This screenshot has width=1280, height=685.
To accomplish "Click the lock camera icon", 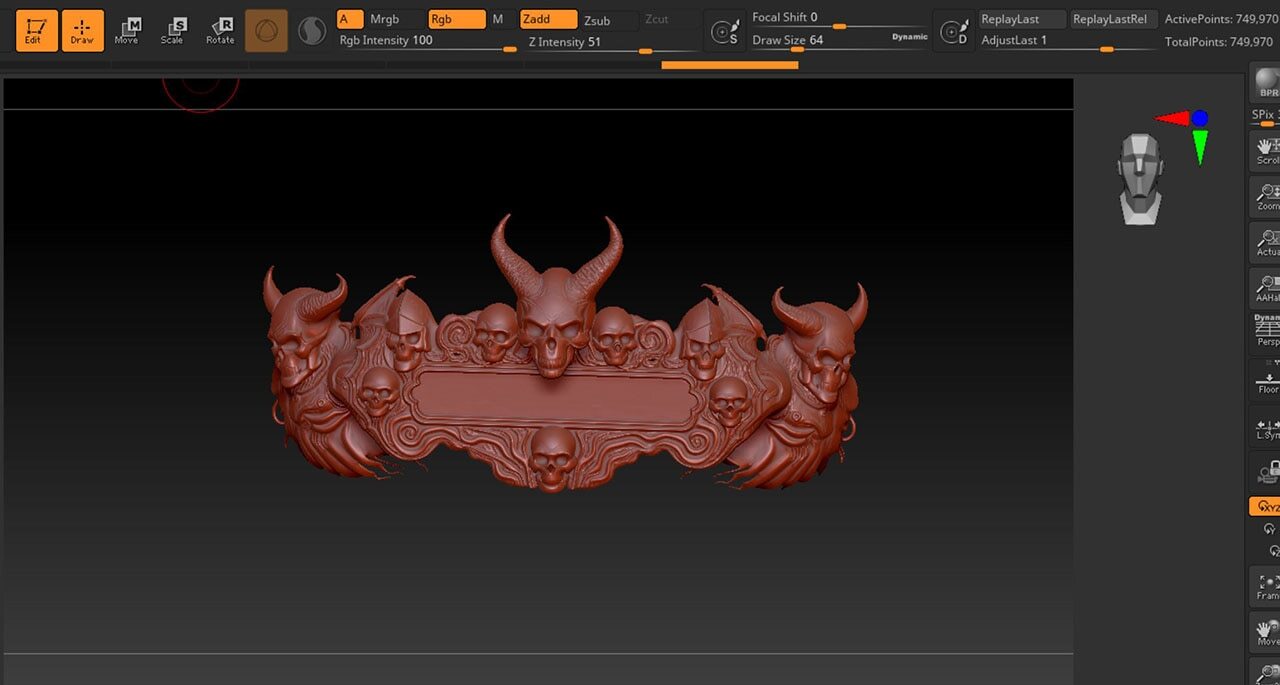I will coord(1266,470).
